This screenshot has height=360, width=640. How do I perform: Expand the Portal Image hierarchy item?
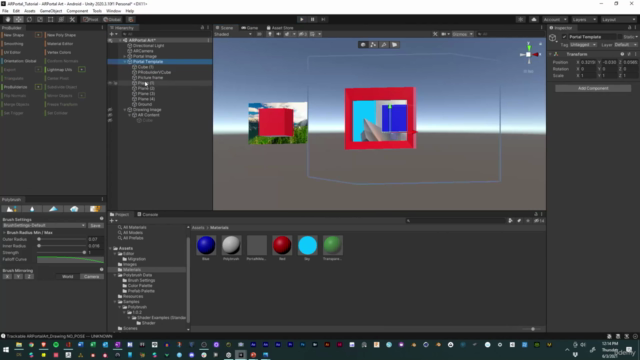[125, 56]
